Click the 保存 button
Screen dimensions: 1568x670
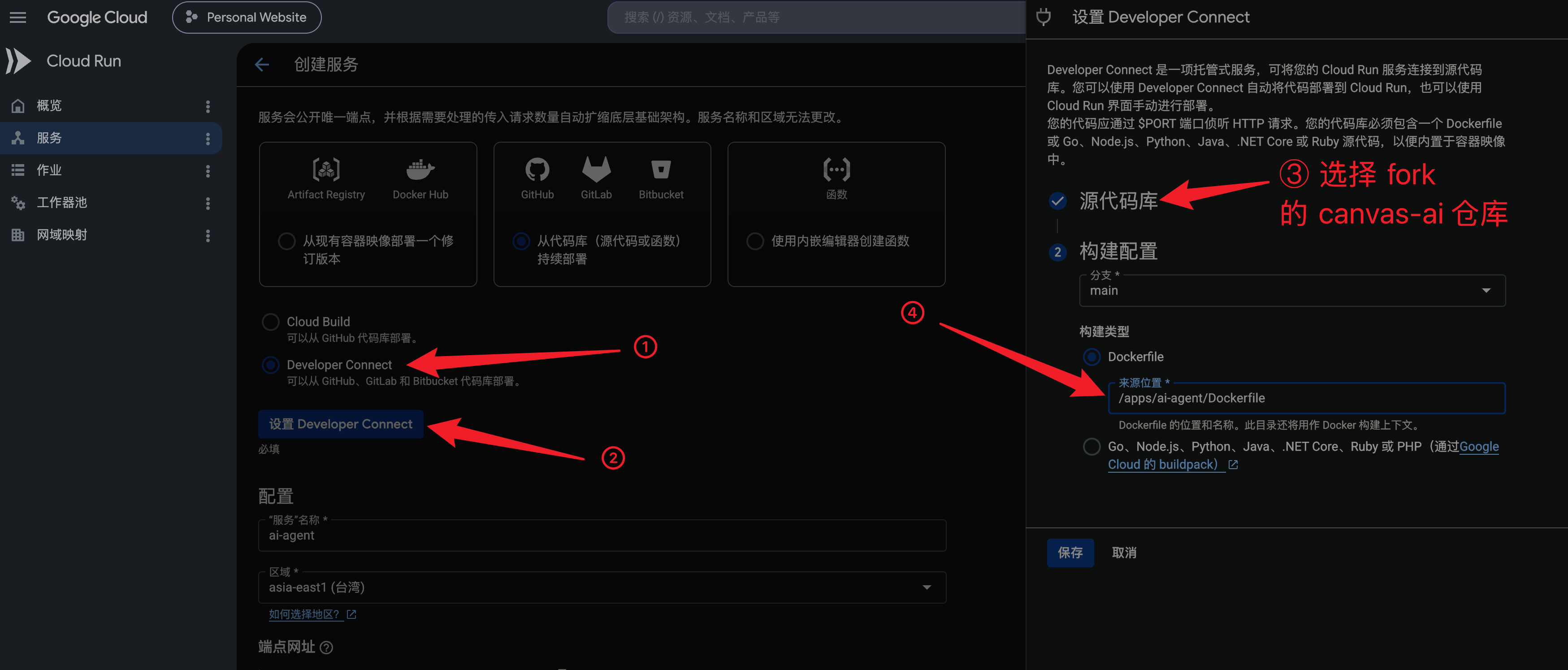tap(1070, 553)
